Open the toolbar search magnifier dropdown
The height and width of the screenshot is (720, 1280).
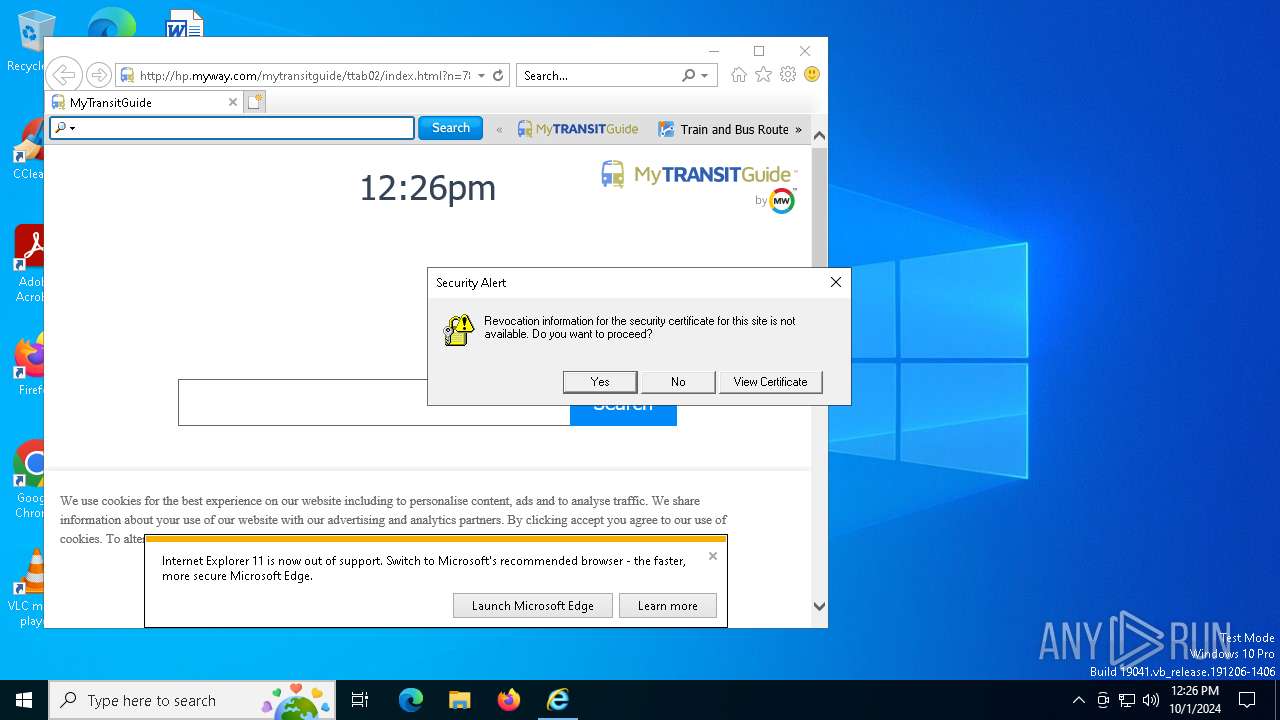tap(64, 128)
